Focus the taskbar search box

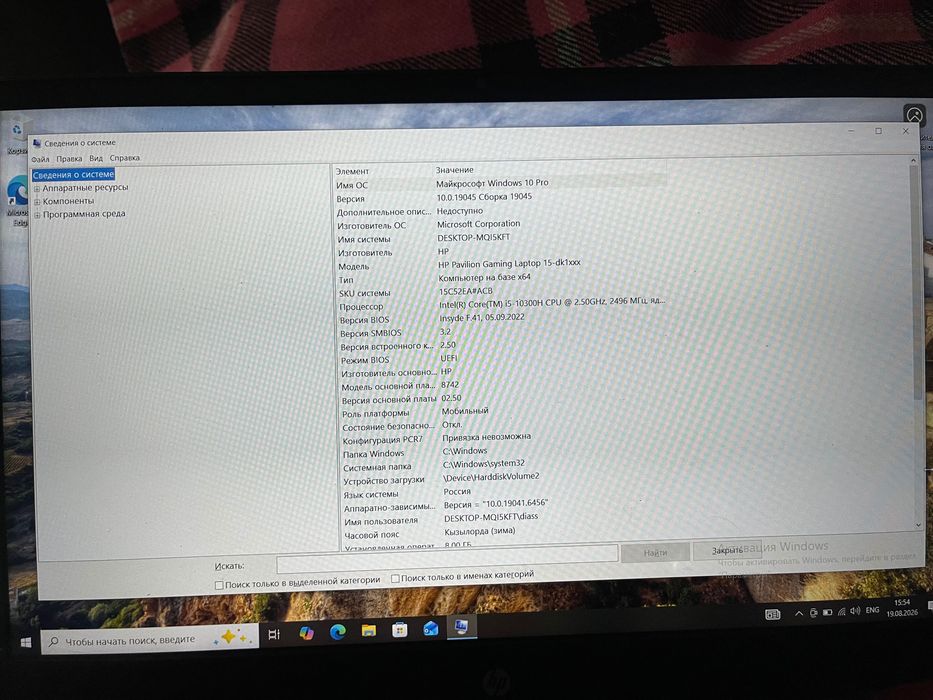[149, 640]
